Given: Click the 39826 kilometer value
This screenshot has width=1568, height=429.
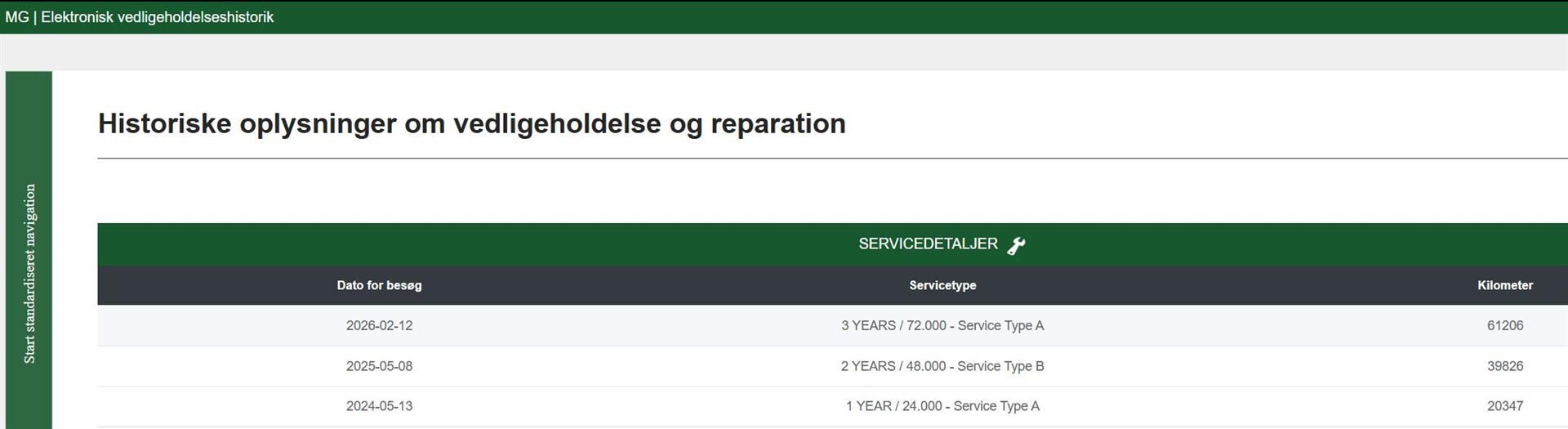Looking at the screenshot, I should point(1504,366).
